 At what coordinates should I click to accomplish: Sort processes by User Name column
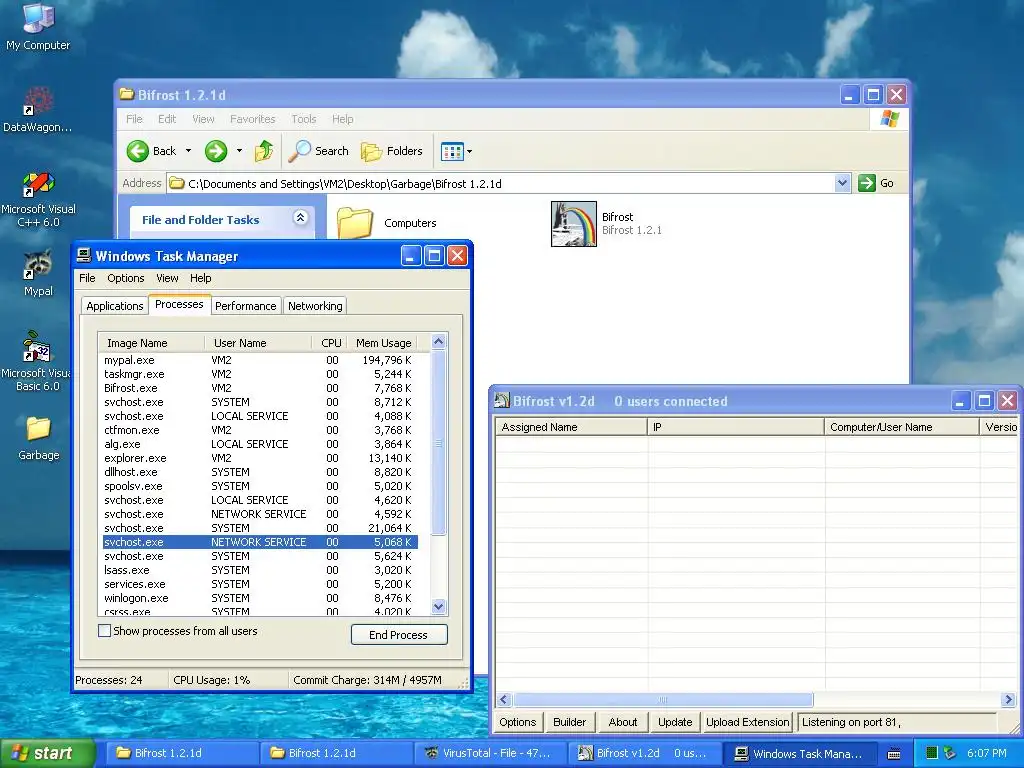click(x=257, y=343)
